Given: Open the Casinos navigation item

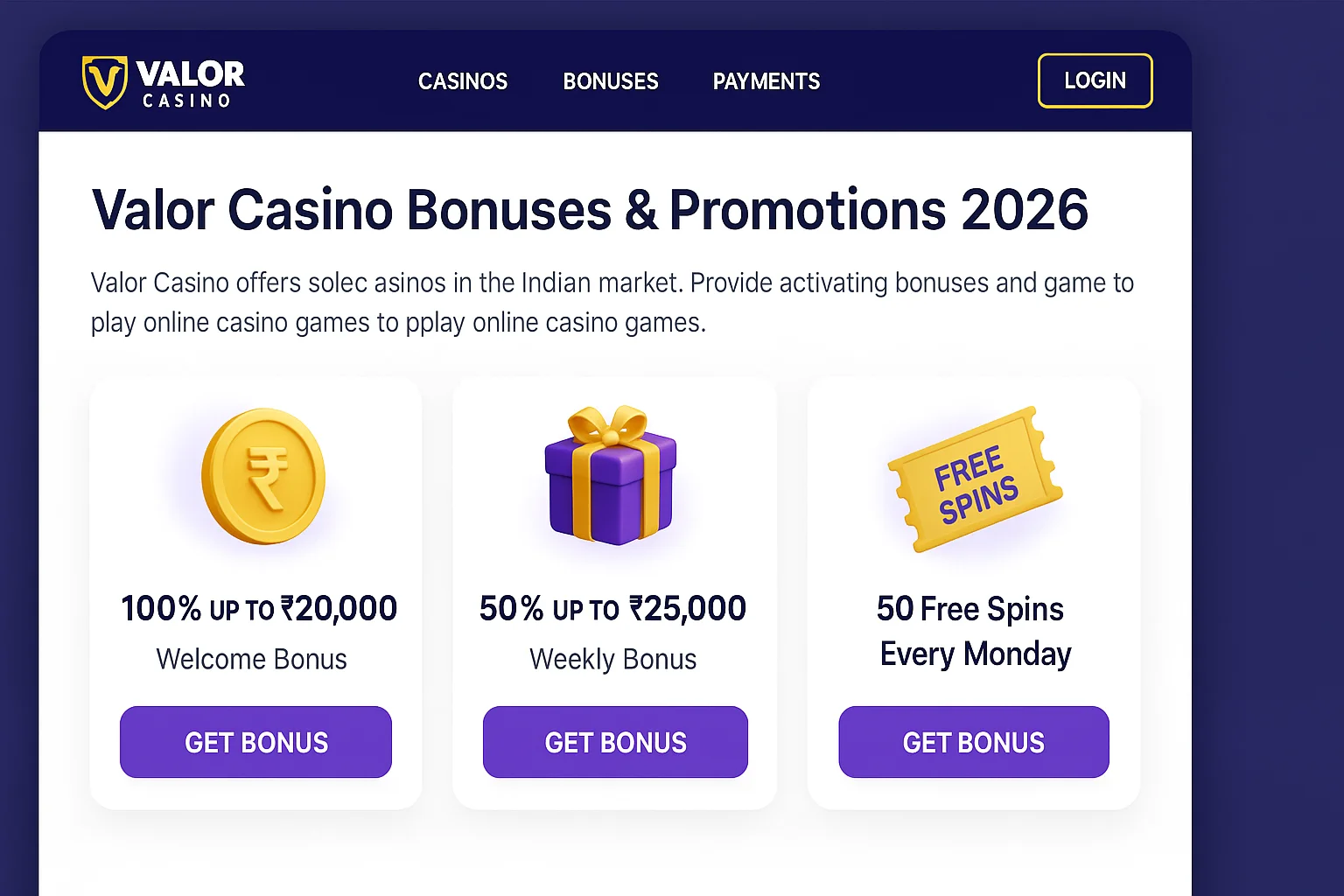Looking at the screenshot, I should pos(463,81).
